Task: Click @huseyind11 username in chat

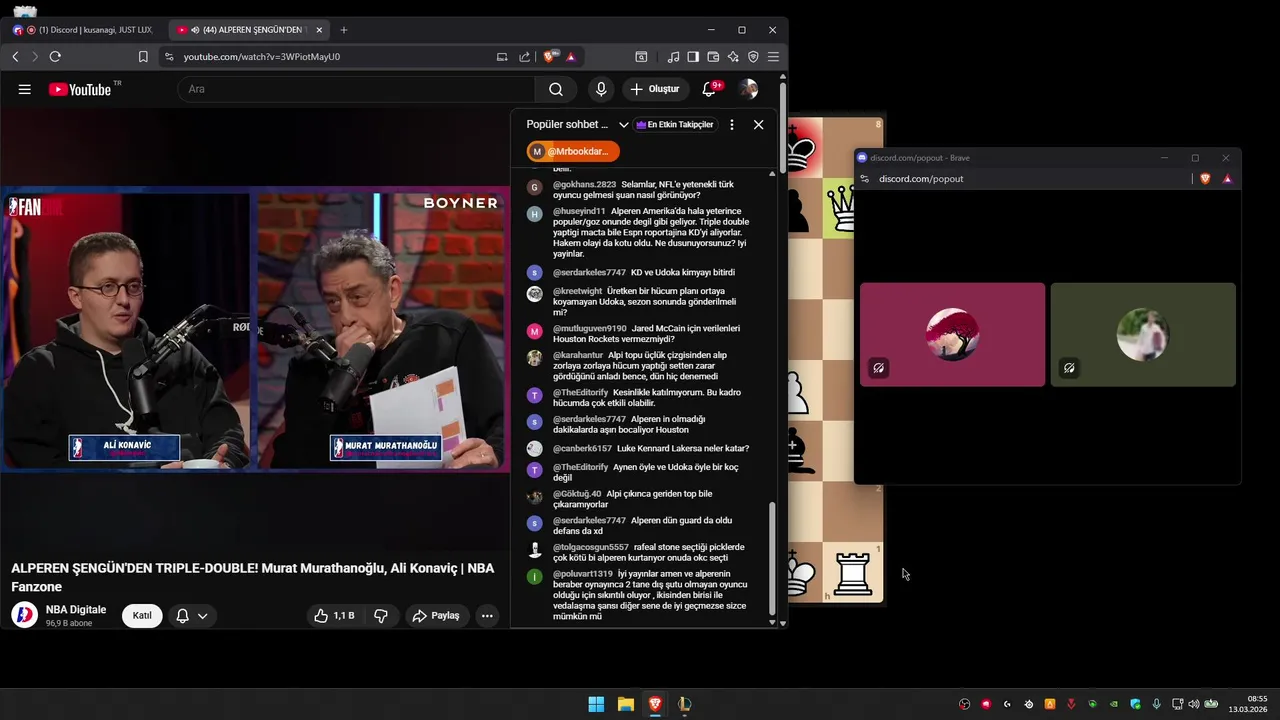Action: coord(579,212)
